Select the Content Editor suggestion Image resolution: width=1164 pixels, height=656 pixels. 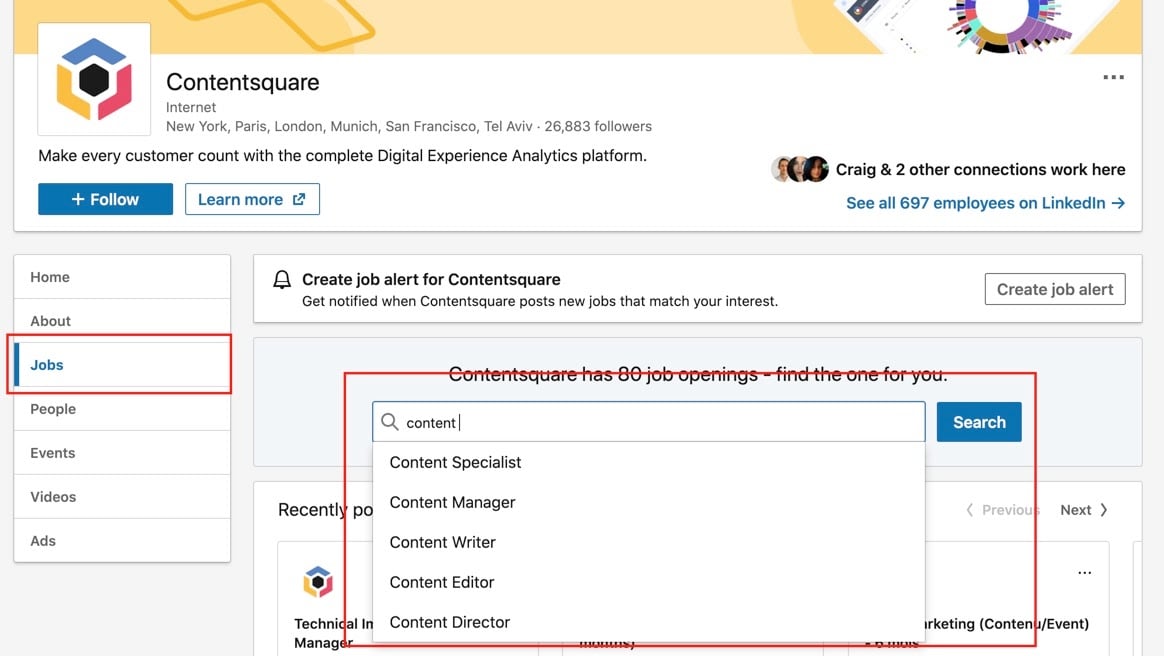[x=442, y=582]
